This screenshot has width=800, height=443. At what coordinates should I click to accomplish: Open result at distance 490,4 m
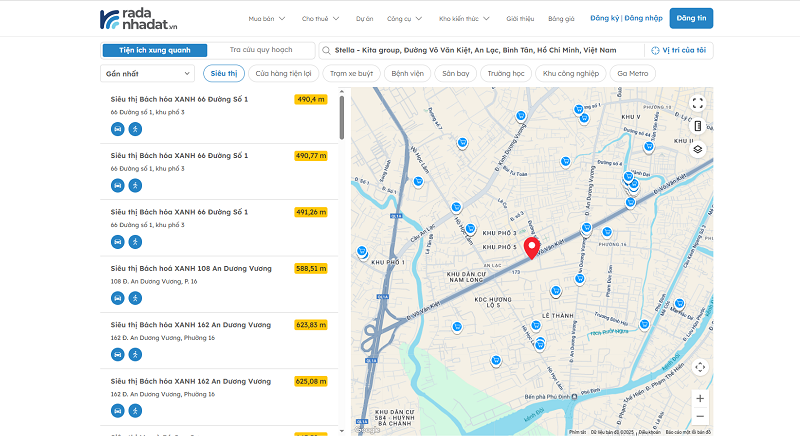219,115
